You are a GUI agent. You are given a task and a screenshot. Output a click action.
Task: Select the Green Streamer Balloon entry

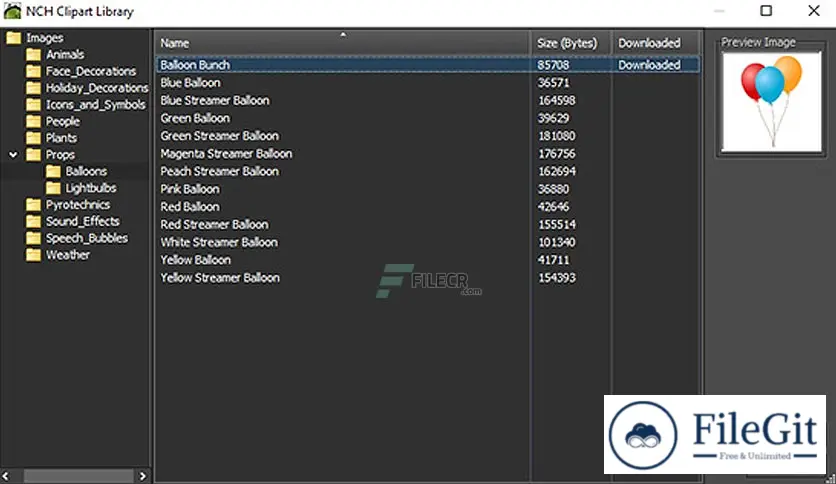[x=220, y=136]
